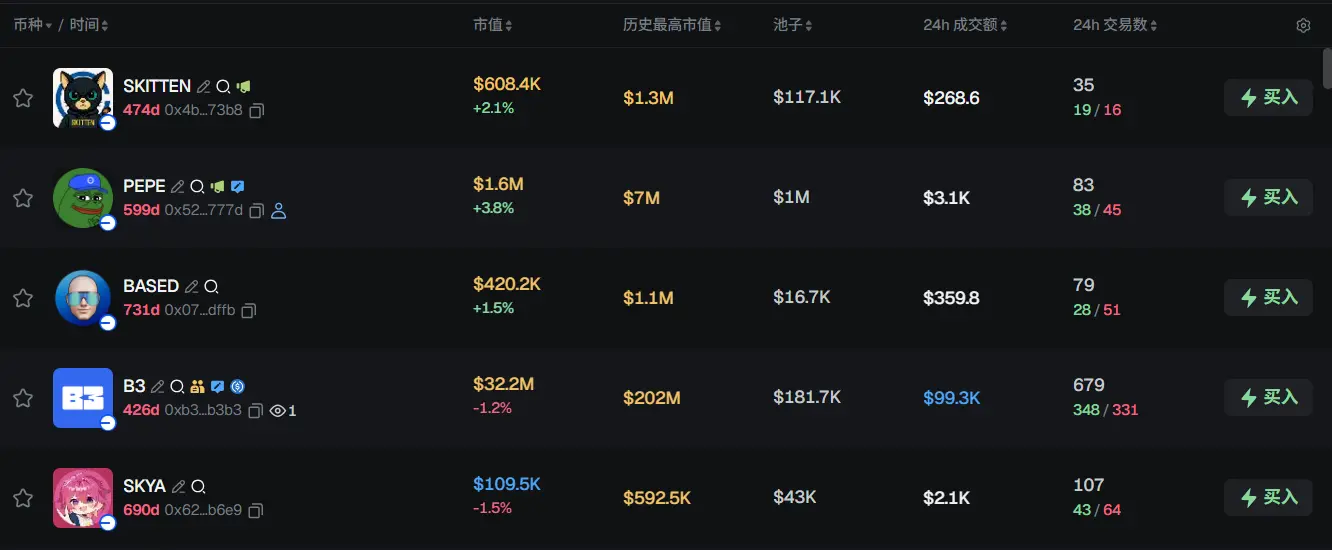Sort by 池子 column header
The height and width of the screenshot is (550, 1332).
pos(793,25)
